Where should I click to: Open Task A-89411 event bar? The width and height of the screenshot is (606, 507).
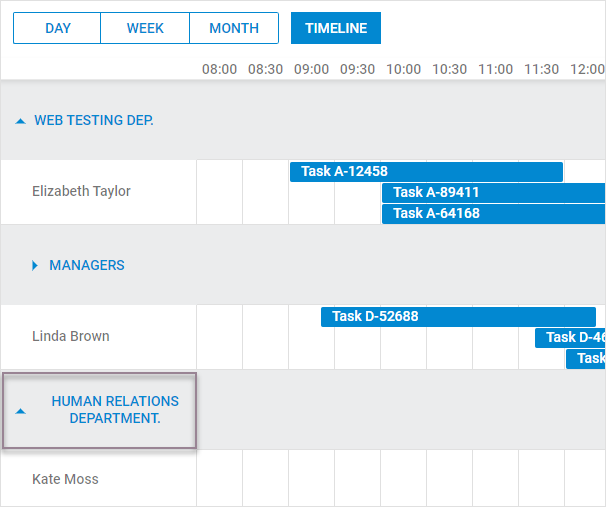point(493,192)
